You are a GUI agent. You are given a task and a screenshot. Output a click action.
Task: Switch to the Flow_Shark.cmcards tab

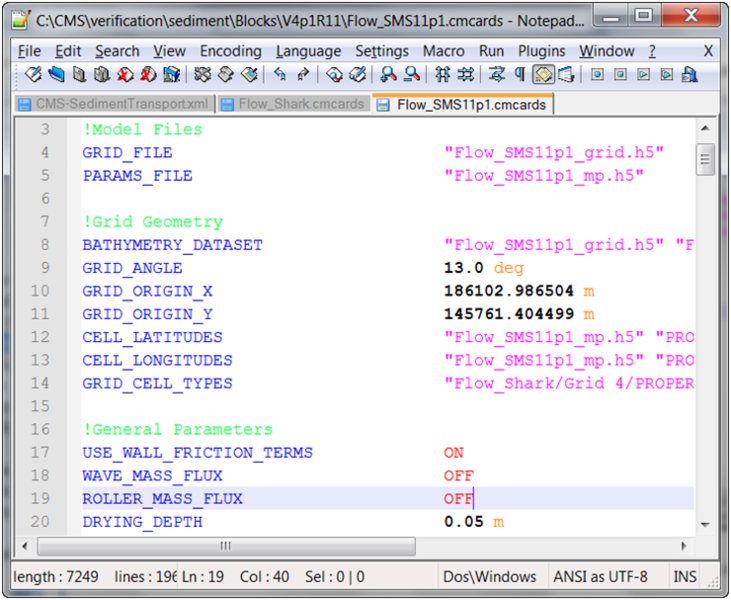pos(294,104)
